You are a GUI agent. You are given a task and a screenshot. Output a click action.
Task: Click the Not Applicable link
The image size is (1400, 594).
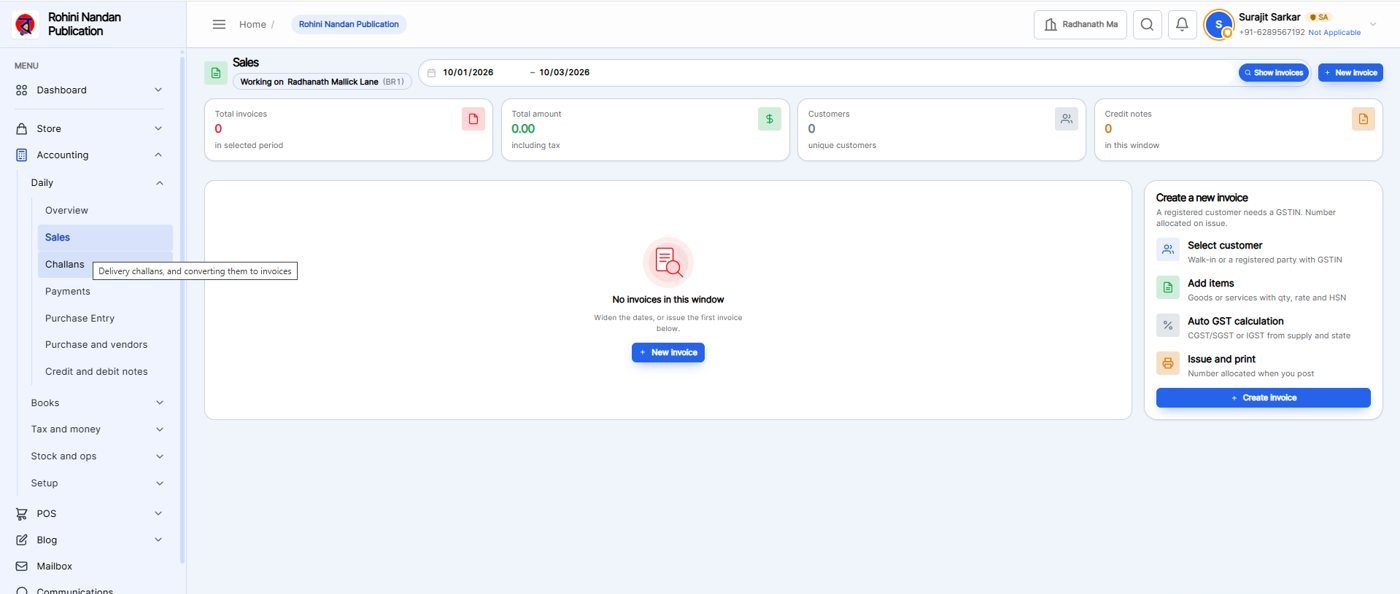pos(1334,33)
